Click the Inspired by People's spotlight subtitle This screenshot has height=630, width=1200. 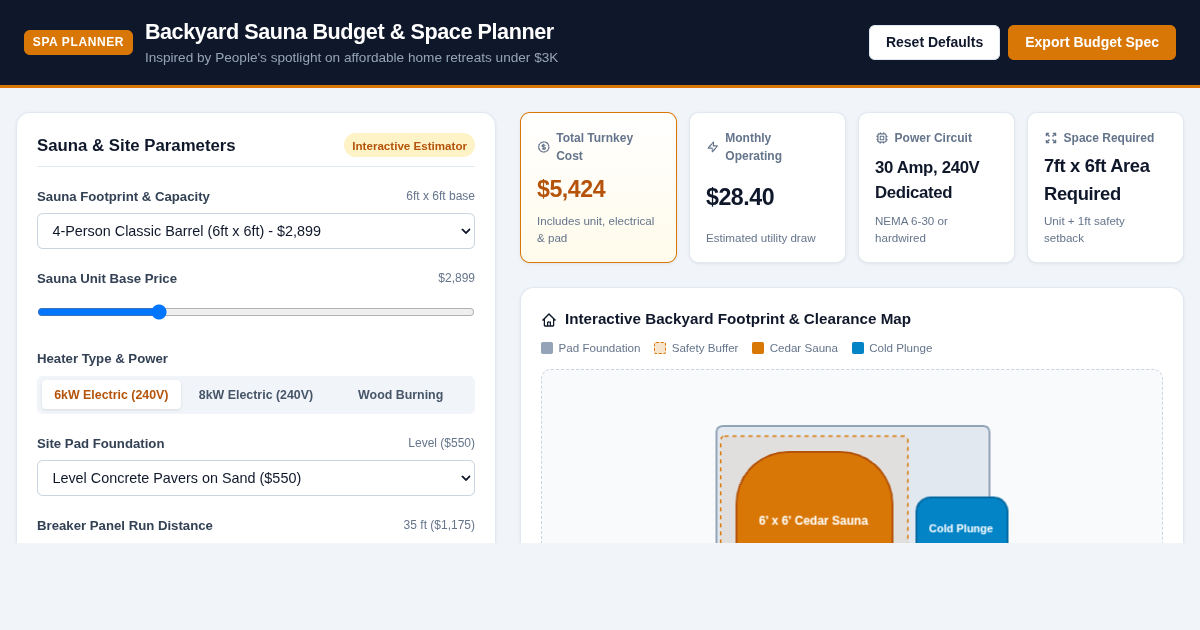tap(352, 58)
